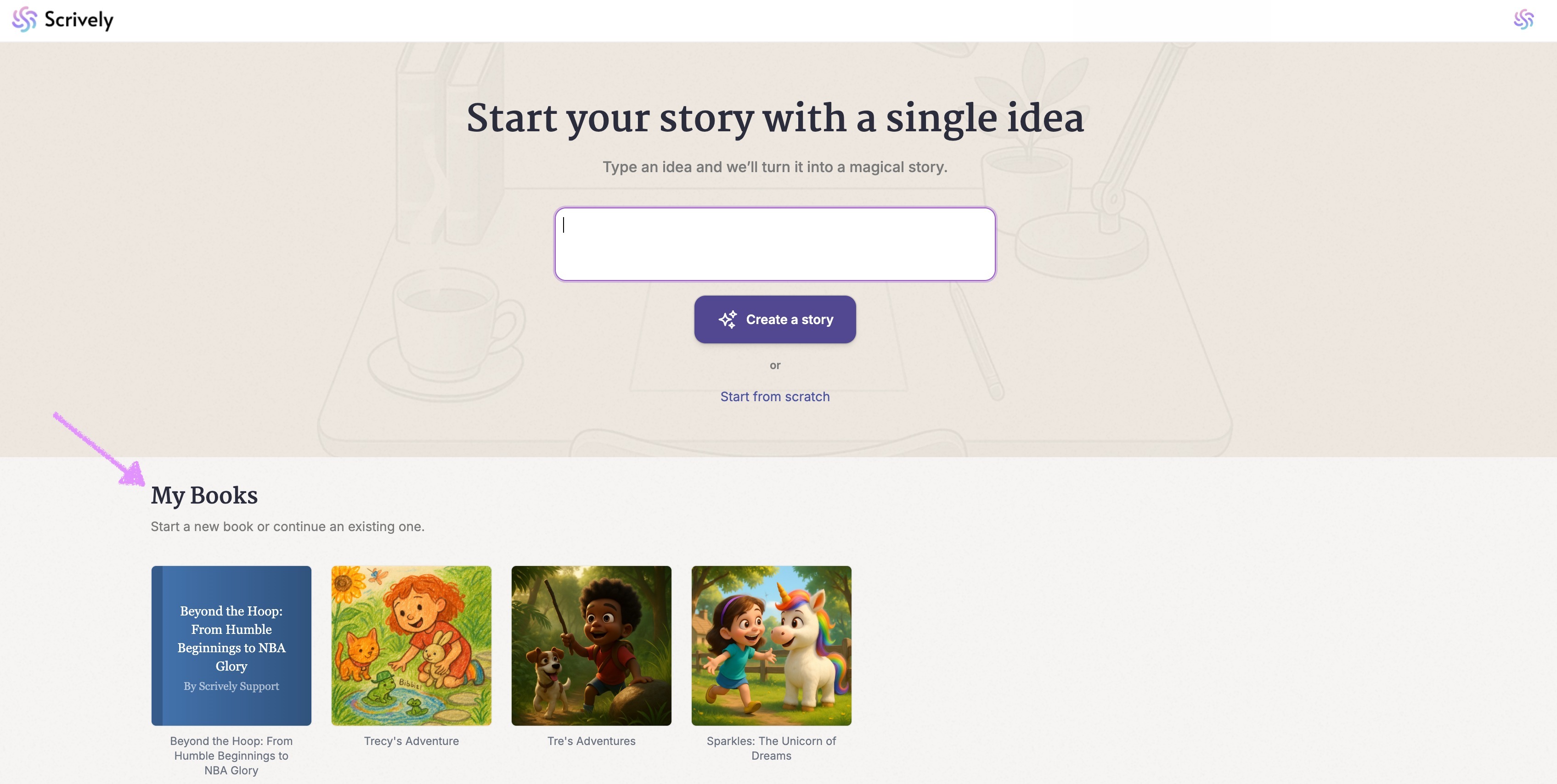Click the Scrively swirl logo icon
This screenshot has height=784, width=1557.
25,19
